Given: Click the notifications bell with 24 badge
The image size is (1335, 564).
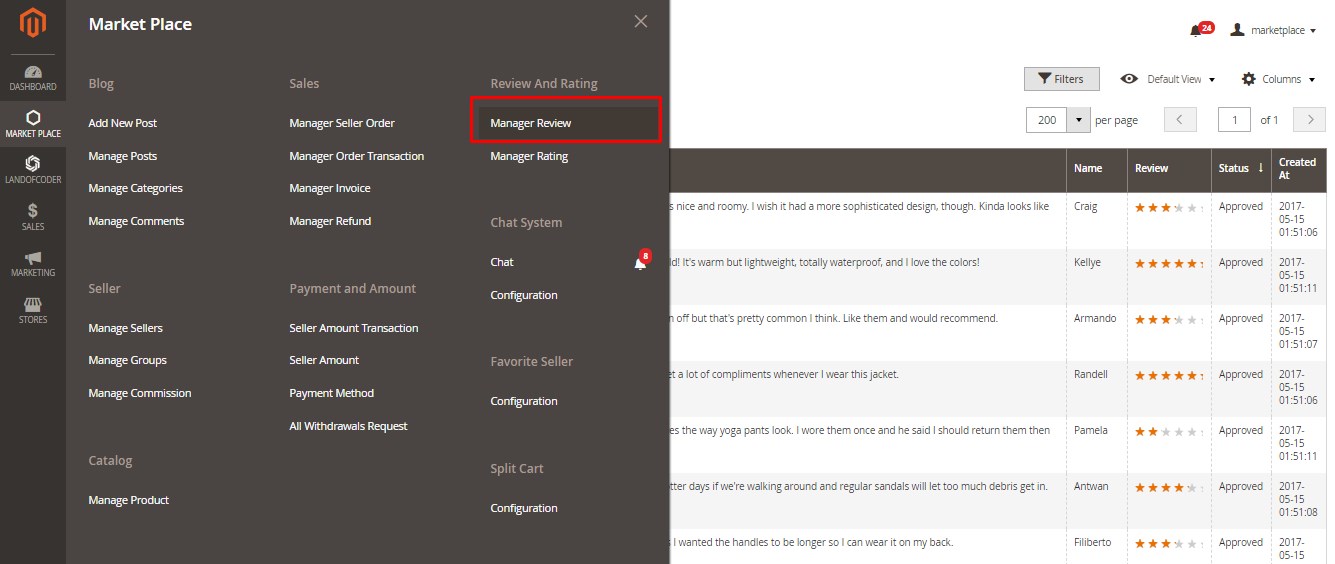Looking at the screenshot, I should [1196, 31].
